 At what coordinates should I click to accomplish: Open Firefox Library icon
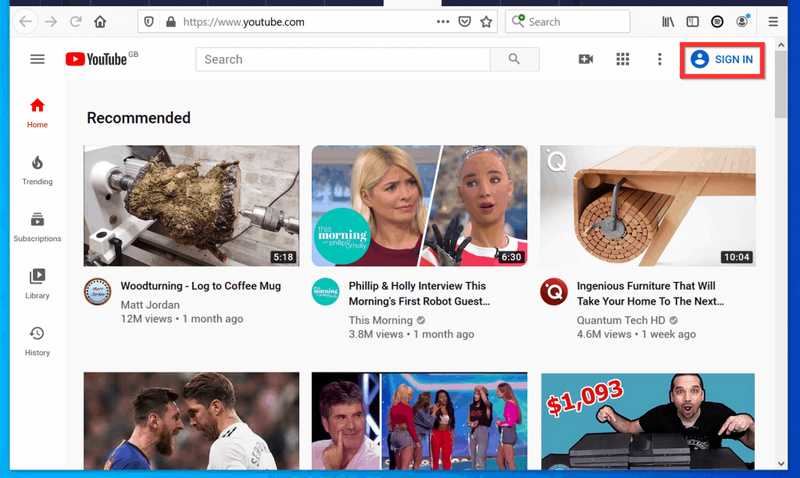click(x=668, y=22)
